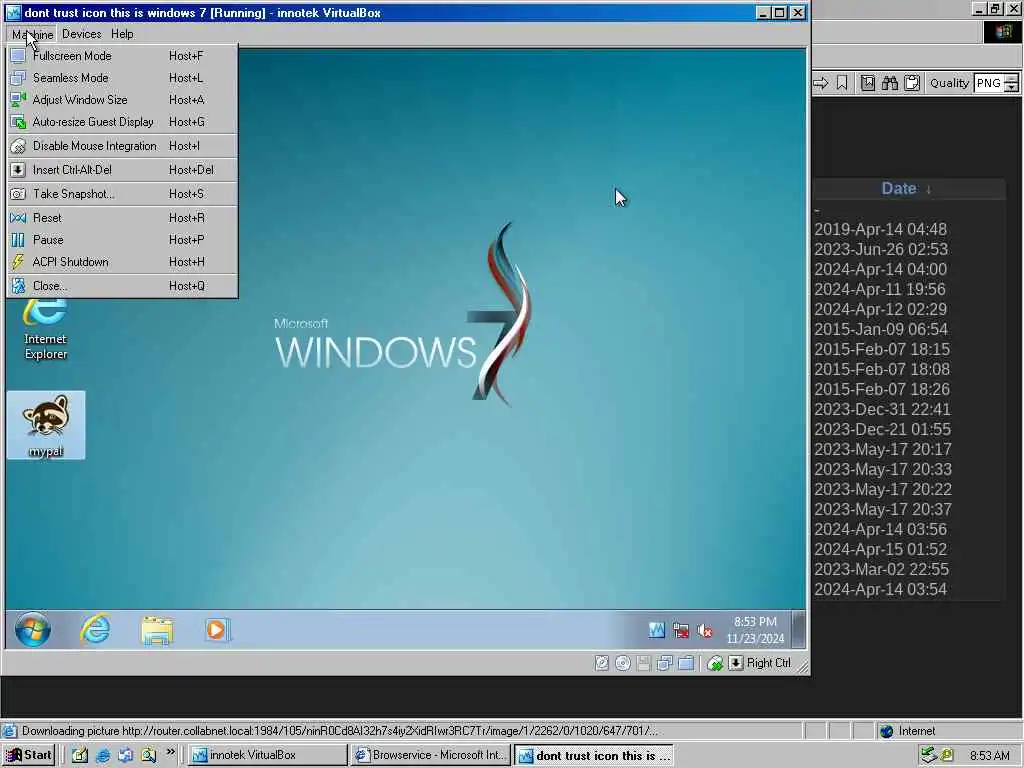Toggle Seamless Mode menu entry
This screenshot has width=1024, height=768.
click(x=122, y=78)
